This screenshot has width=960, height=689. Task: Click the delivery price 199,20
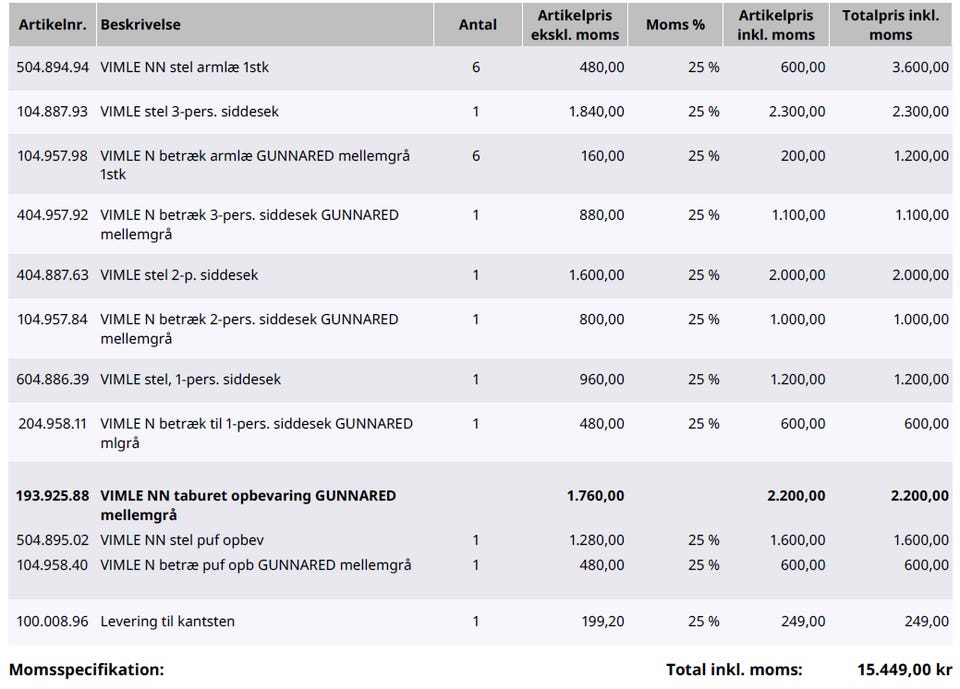click(603, 621)
